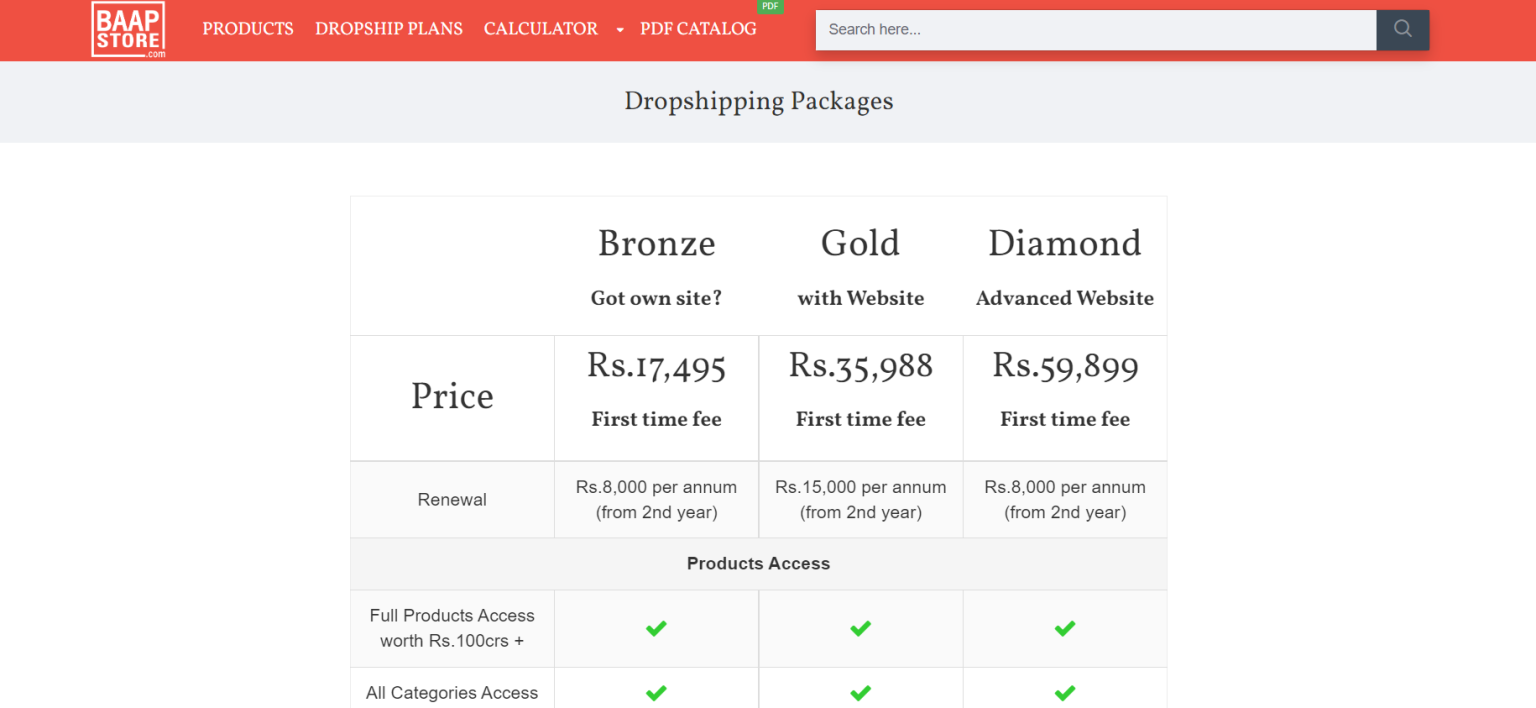Open the Products menu
This screenshot has height=708, width=1536.
tap(248, 29)
